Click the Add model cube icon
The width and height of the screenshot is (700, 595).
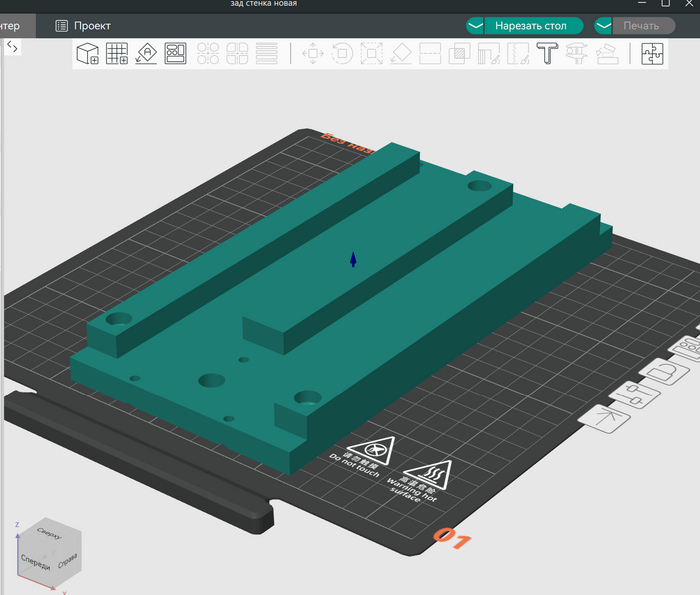click(88, 54)
